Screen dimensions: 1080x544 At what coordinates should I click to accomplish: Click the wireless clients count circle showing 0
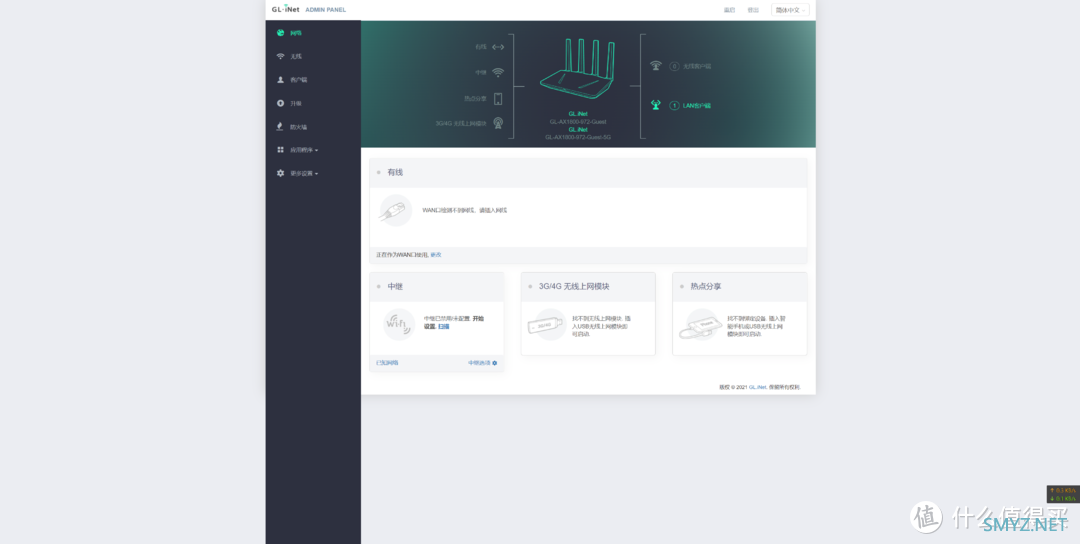[x=674, y=67]
